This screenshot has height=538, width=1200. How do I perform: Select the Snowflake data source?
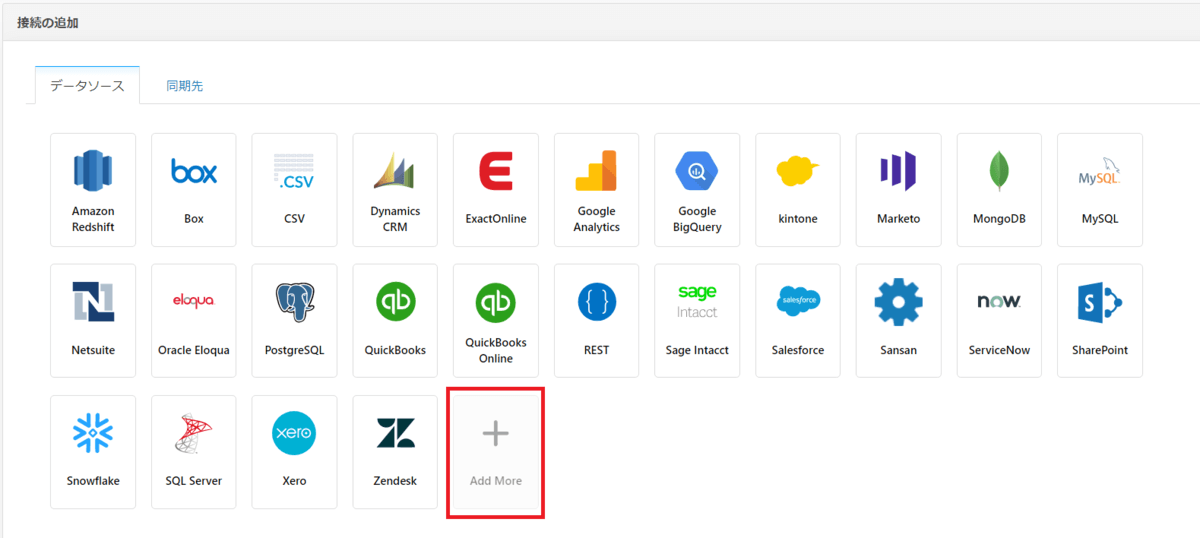(x=93, y=451)
